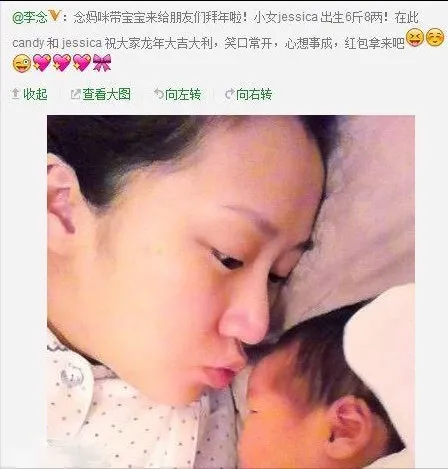Image resolution: width=448 pixels, height=469 pixels.
Task: Rotate the photo with 向左转
Action: (183, 94)
